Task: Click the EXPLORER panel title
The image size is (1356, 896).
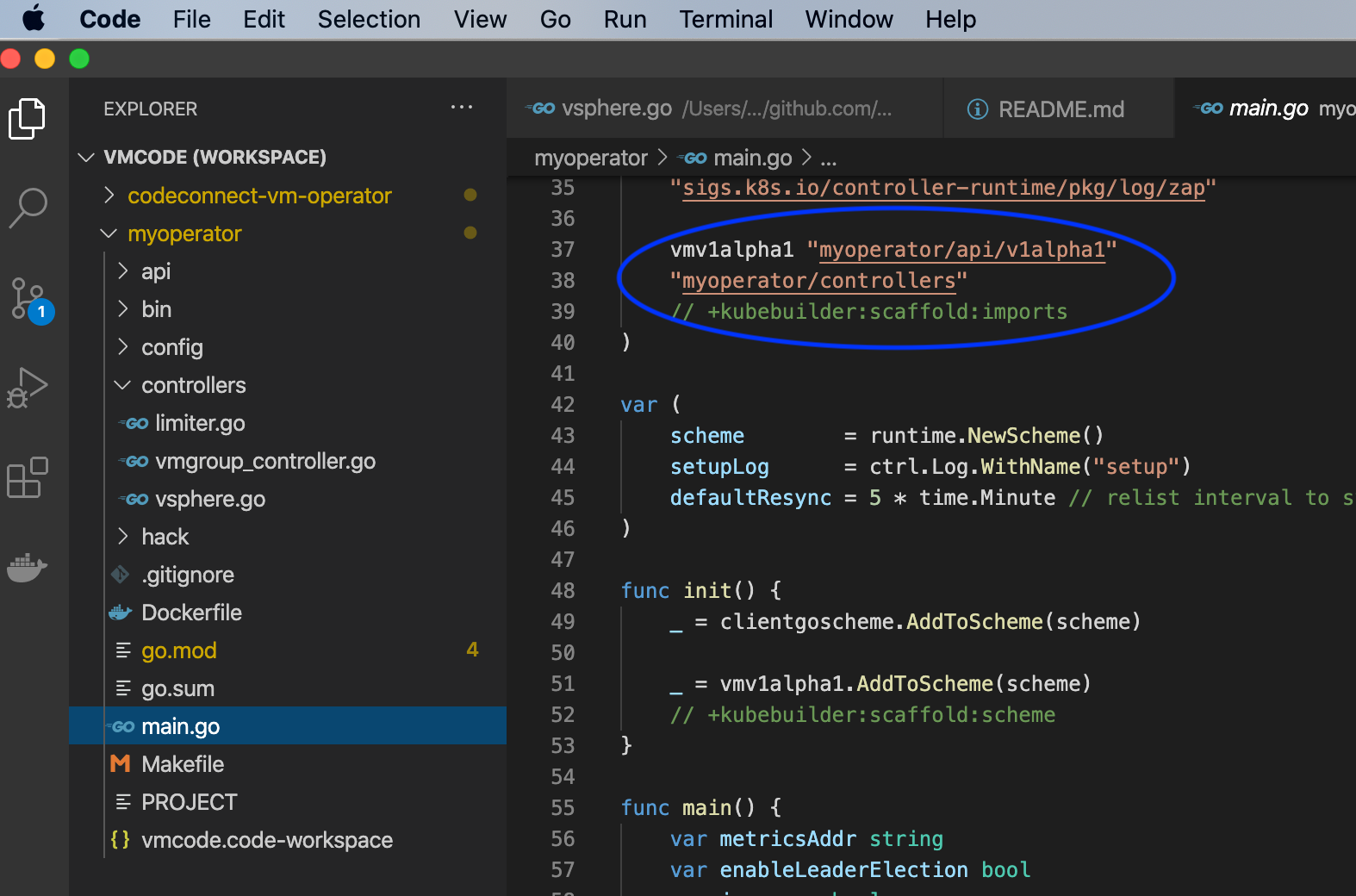Action: pyautogui.click(x=150, y=109)
